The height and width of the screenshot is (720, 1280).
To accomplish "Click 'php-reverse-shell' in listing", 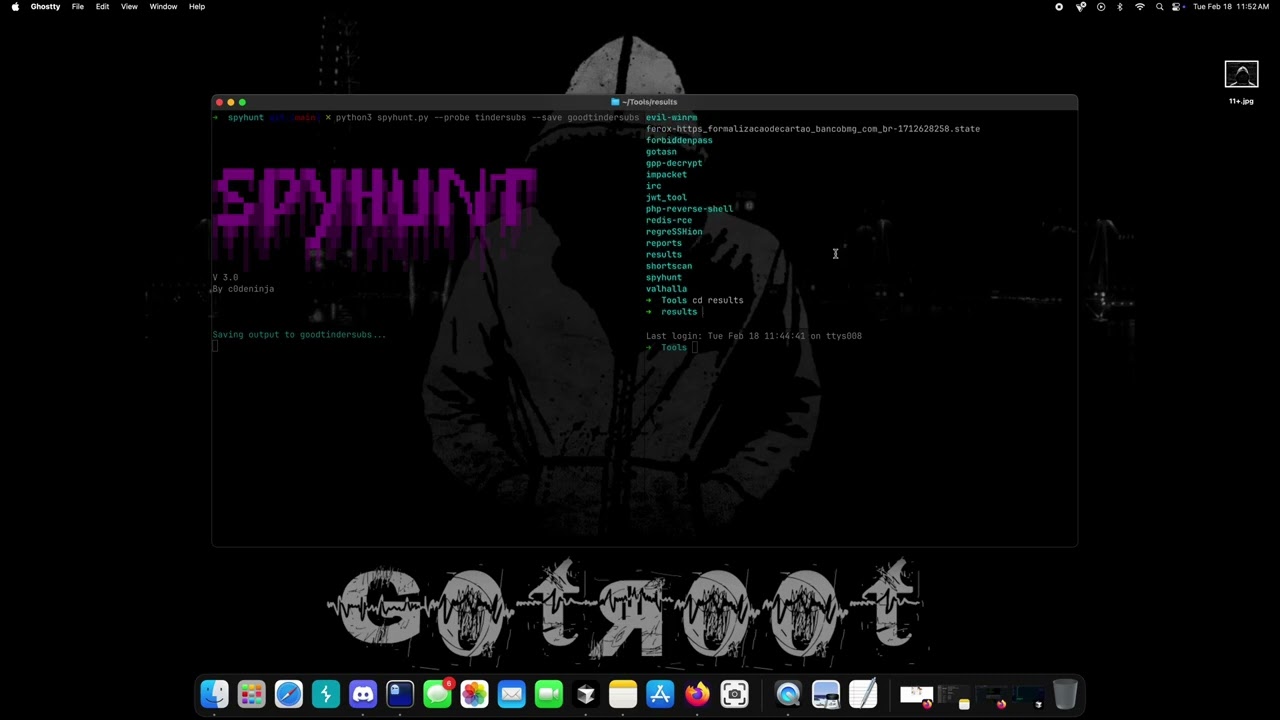I will (689, 209).
